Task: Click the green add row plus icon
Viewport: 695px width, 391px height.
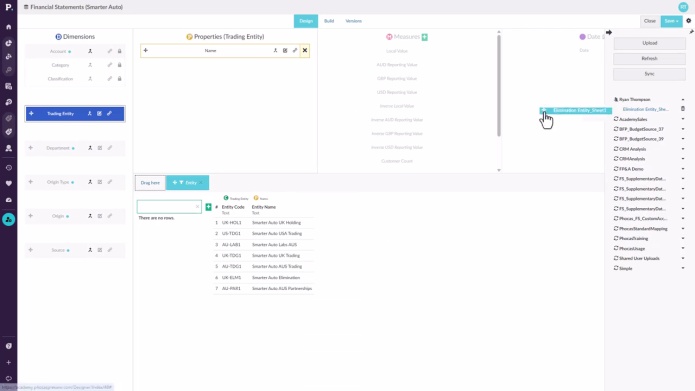Action: click(x=208, y=207)
